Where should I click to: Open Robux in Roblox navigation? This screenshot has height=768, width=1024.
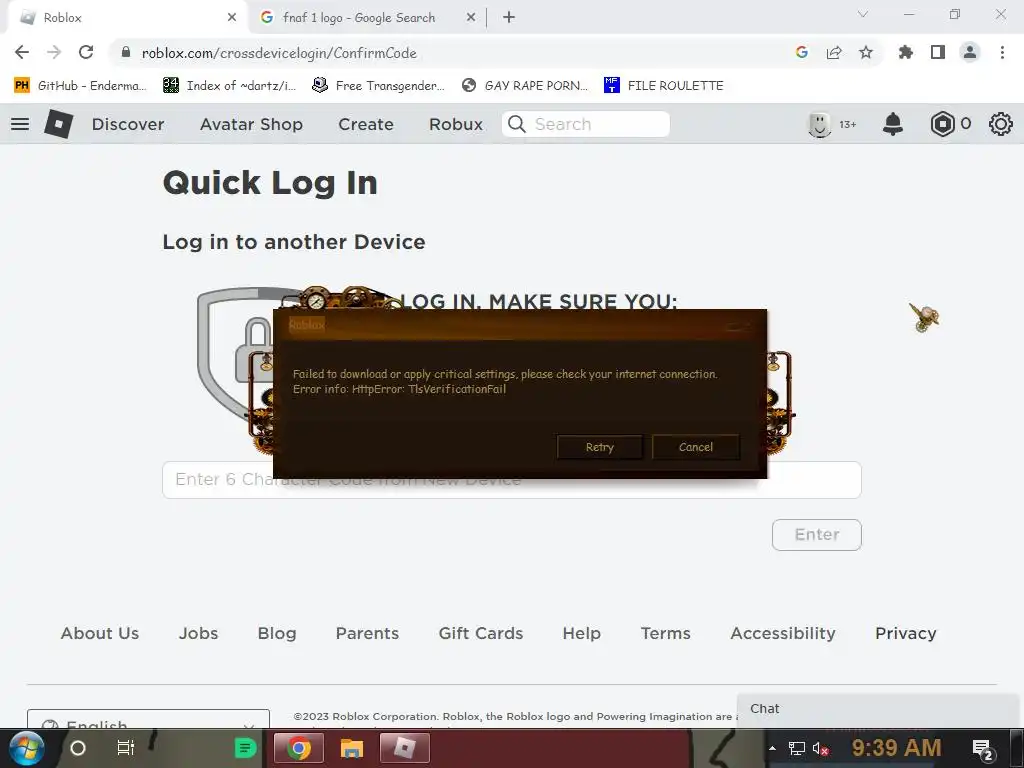pos(456,124)
